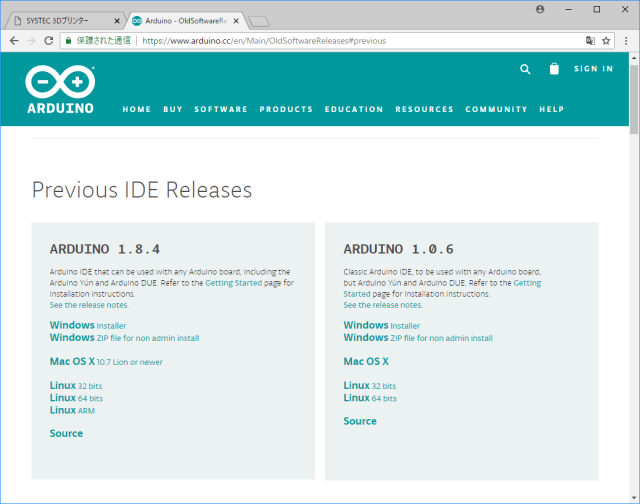Open Getting Started link under Arduino 1.0.6
Screen dimensions: 640x504
(x=527, y=283)
